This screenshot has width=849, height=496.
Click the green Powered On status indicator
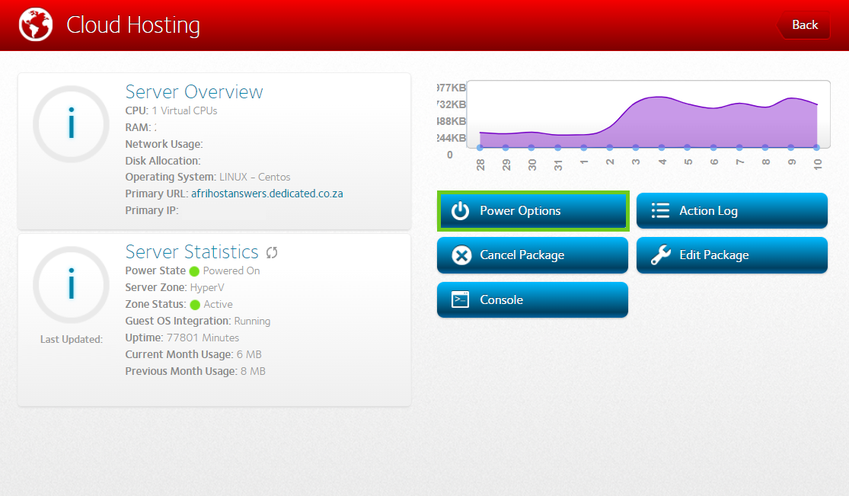pos(195,271)
